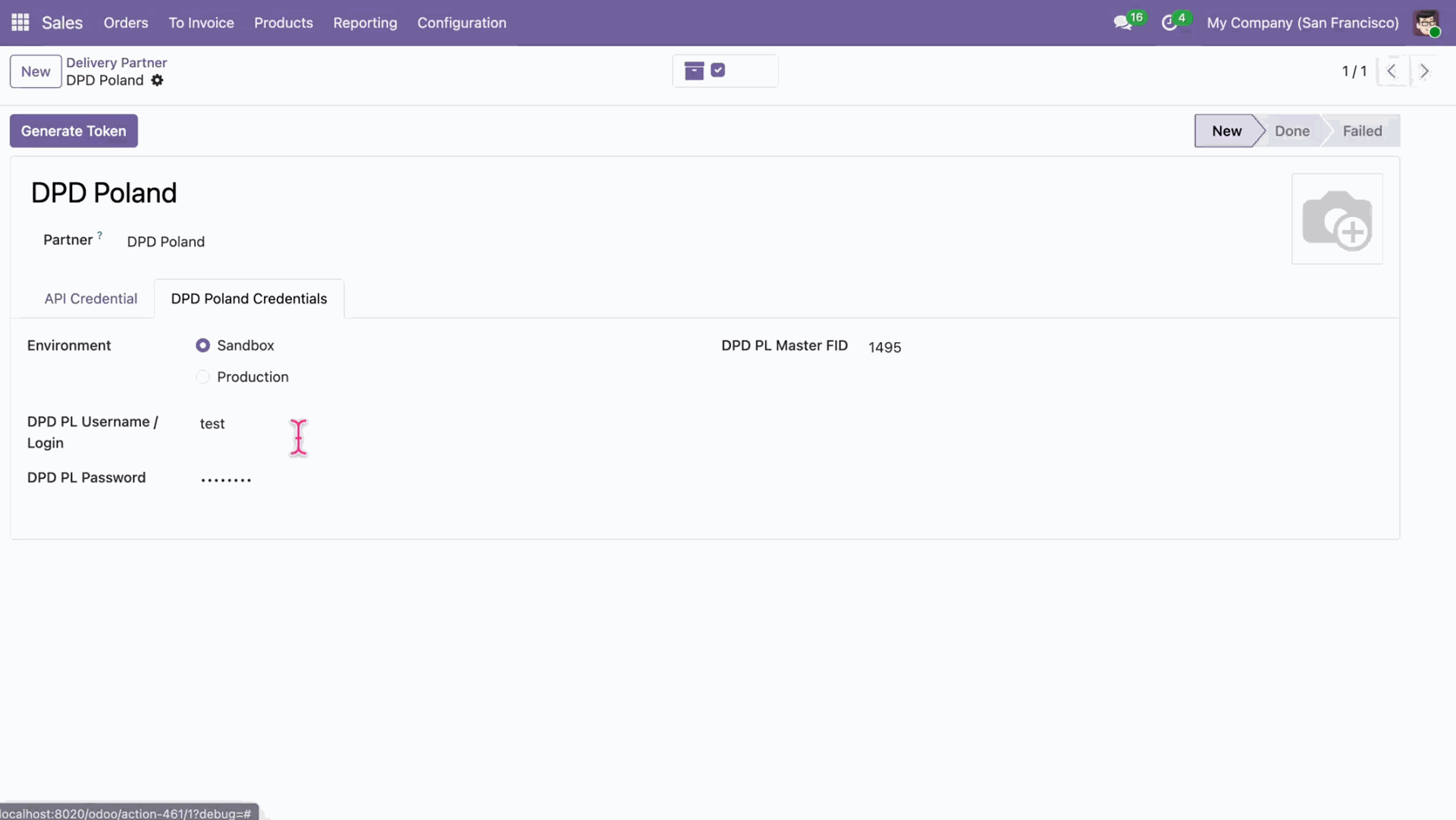Click the camera image upload placeholder
This screenshot has width=1456, height=820.
click(1337, 219)
